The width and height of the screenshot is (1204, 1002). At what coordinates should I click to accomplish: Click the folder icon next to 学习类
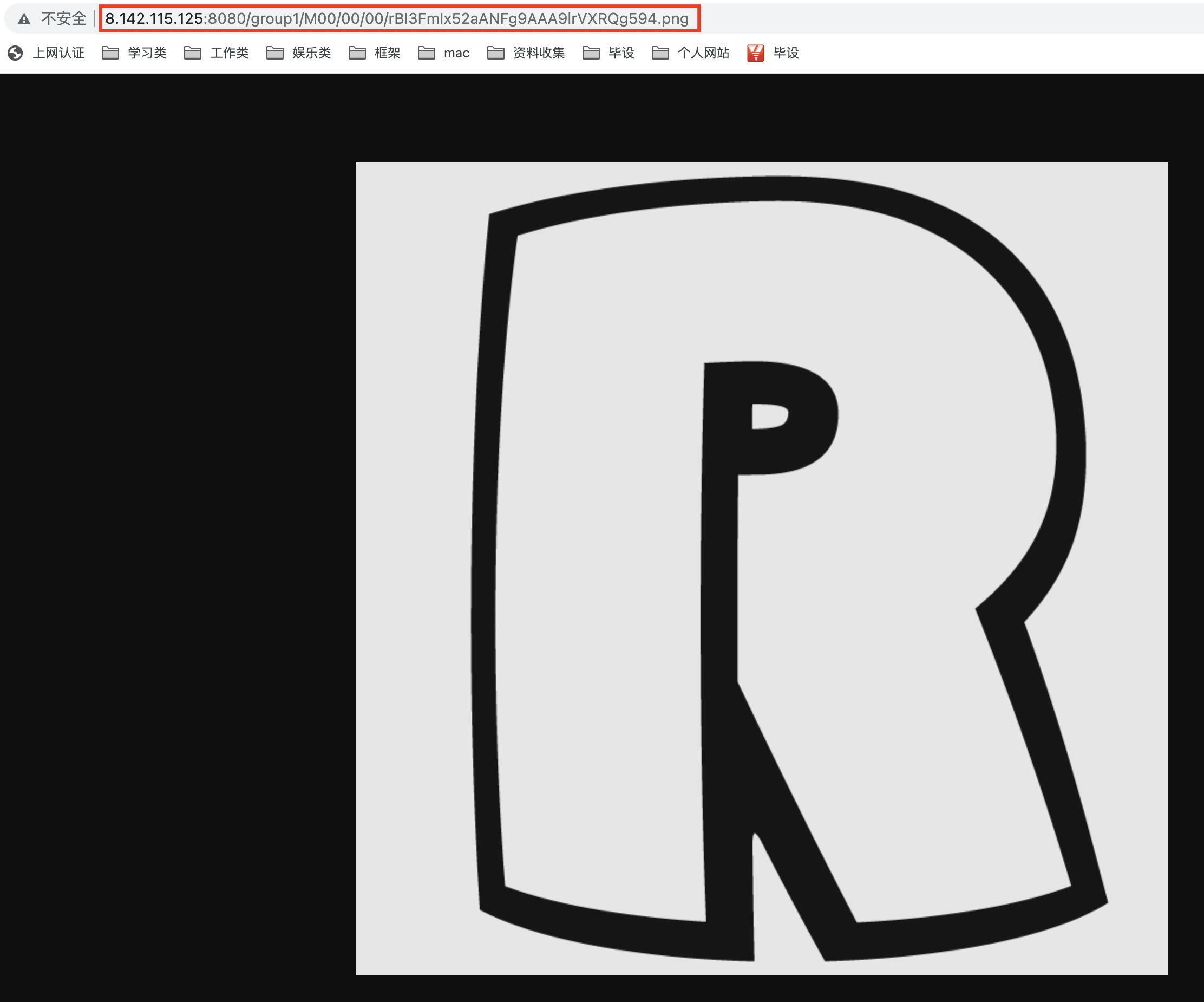pos(110,53)
